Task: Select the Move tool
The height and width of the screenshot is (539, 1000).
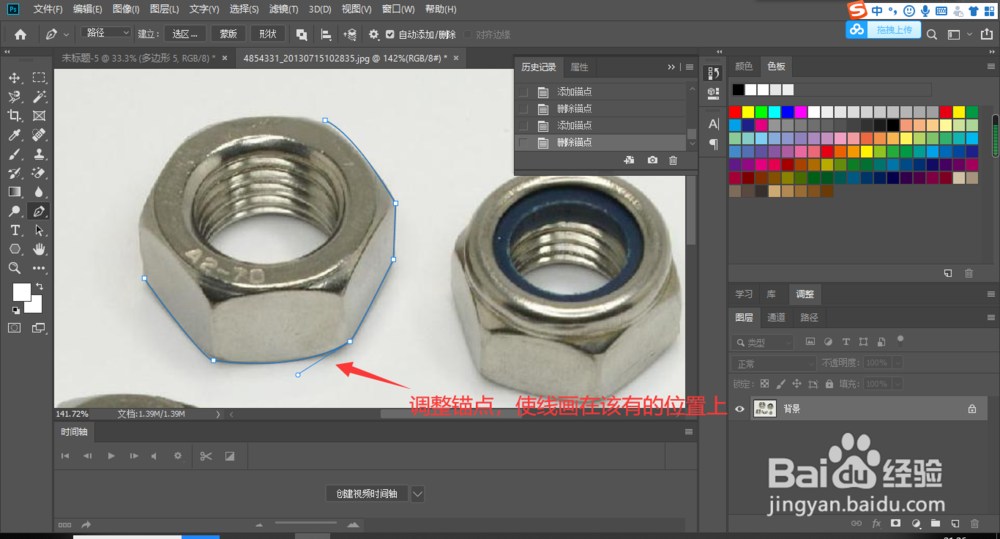Action: (x=14, y=78)
